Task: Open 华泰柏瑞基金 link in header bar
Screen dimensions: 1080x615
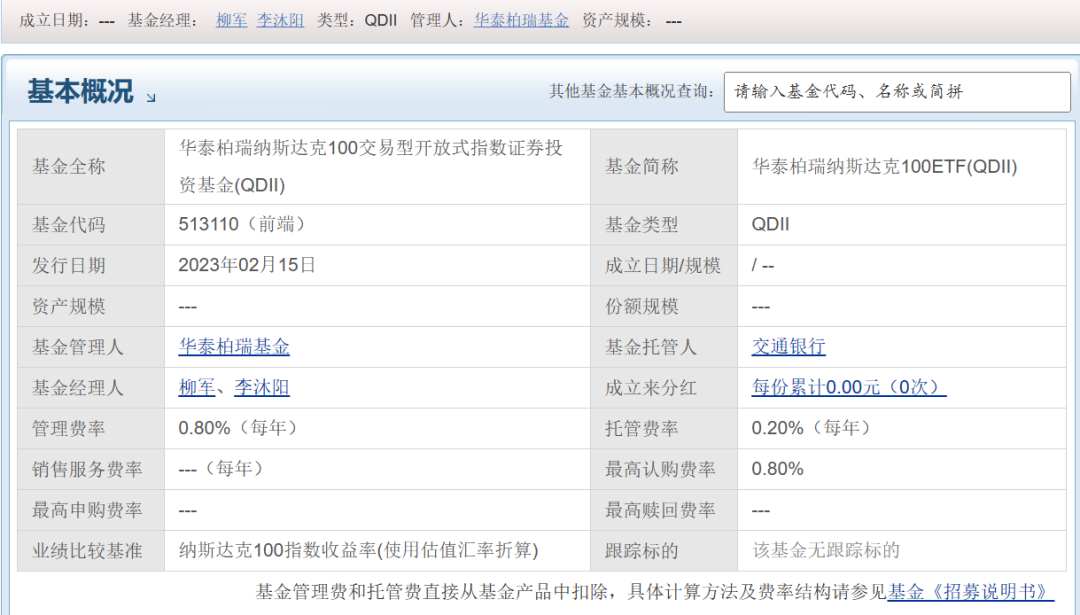Action: click(x=521, y=21)
